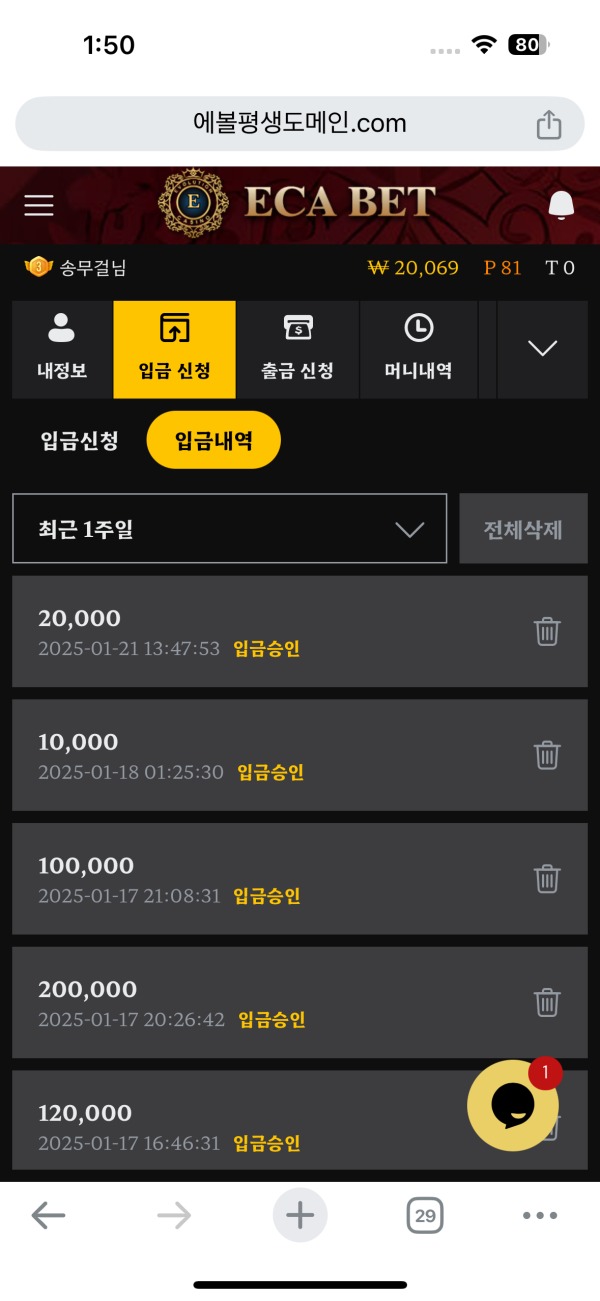This screenshot has height=1301, width=600.
Task: Open the 내정보 tab
Action: point(62,350)
